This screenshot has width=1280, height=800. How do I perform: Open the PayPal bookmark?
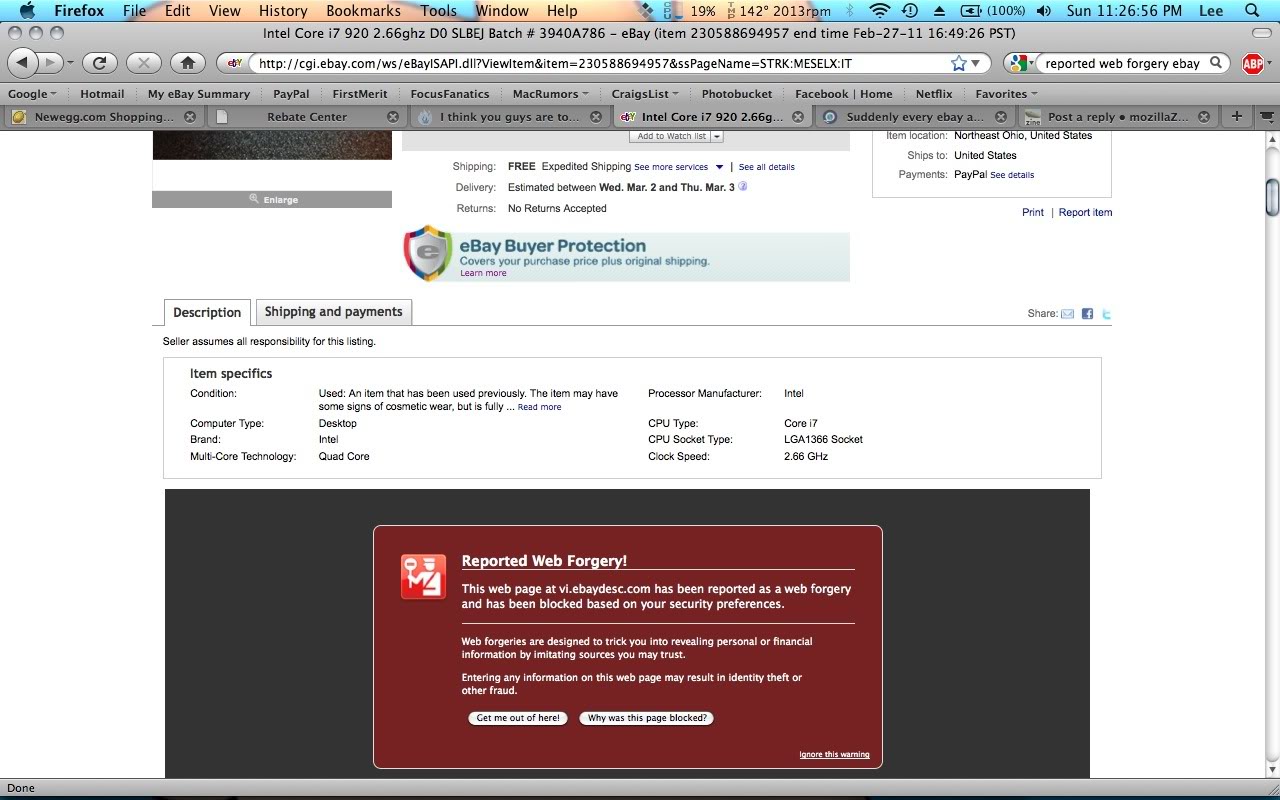pyautogui.click(x=291, y=94)
